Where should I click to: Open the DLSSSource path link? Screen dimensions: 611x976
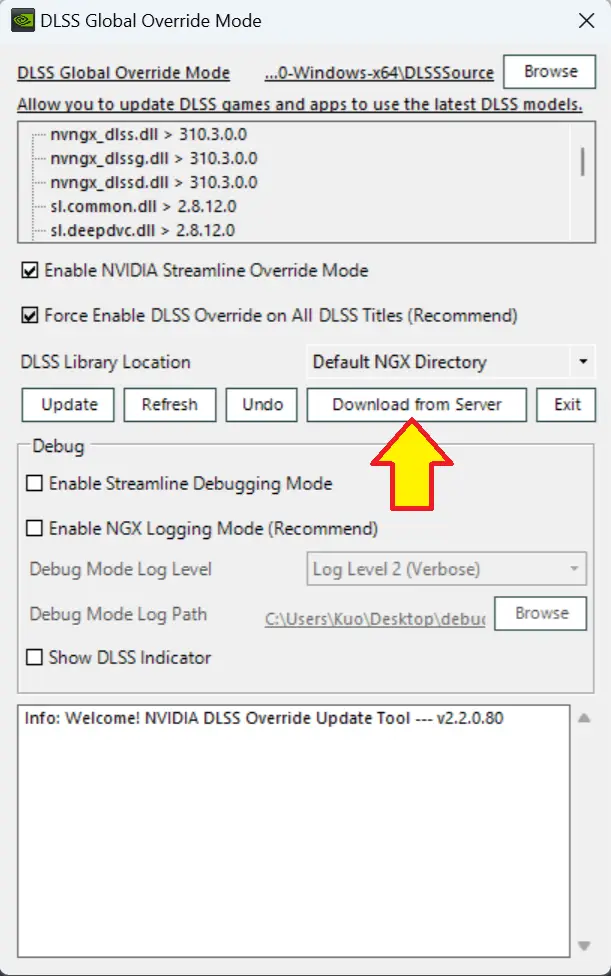point(379,73)
